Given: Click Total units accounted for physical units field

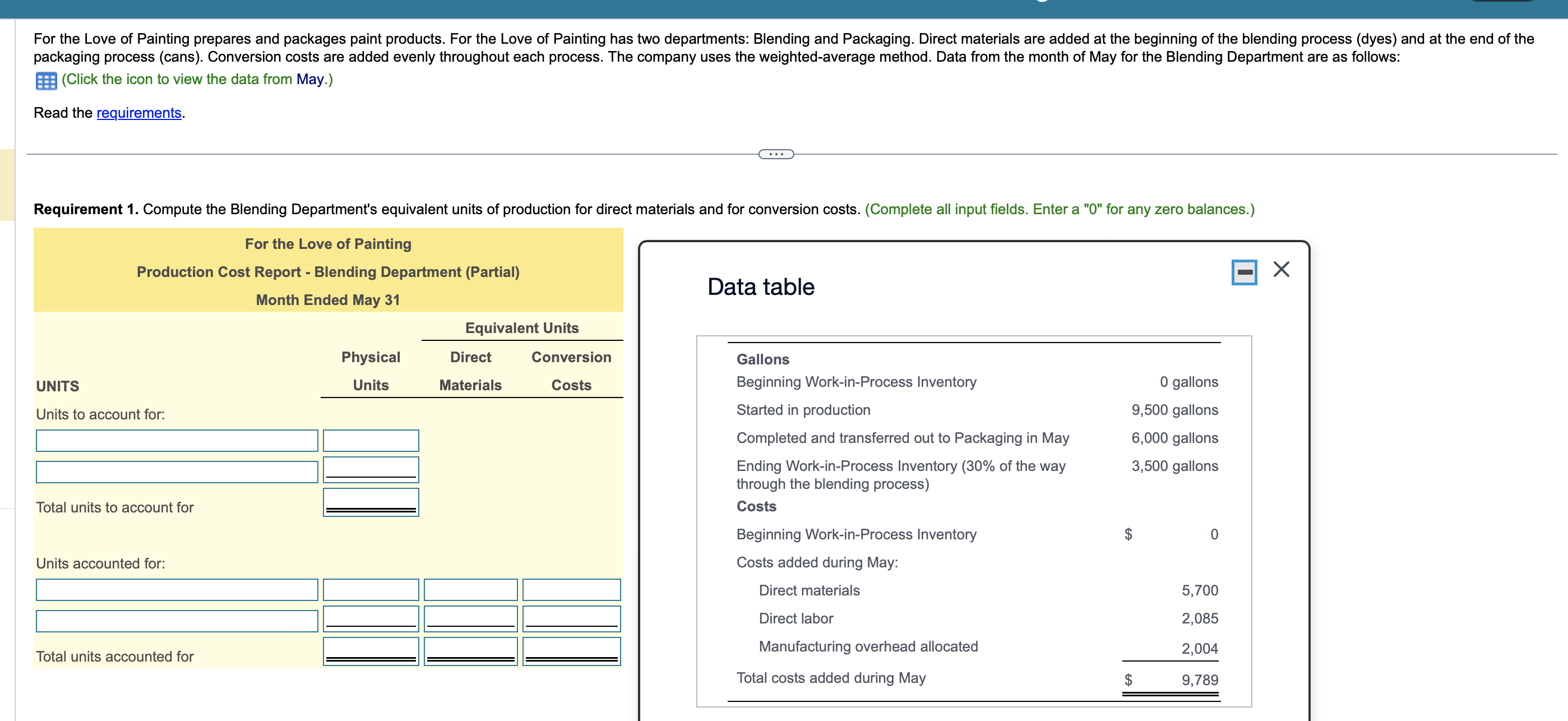Looking at the screenshot, I should click(x=370, y=650).
